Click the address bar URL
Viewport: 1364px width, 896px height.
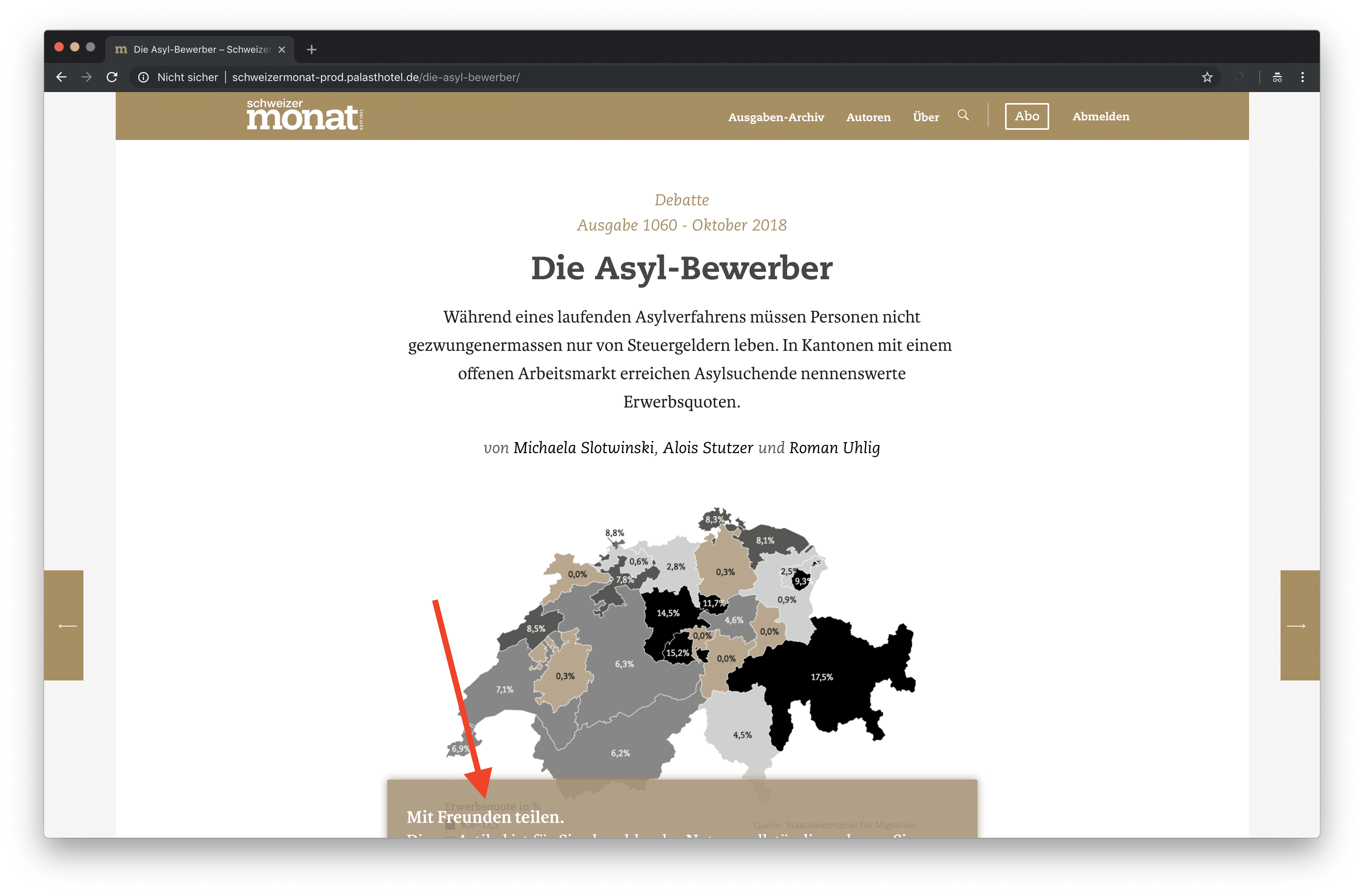376,77
